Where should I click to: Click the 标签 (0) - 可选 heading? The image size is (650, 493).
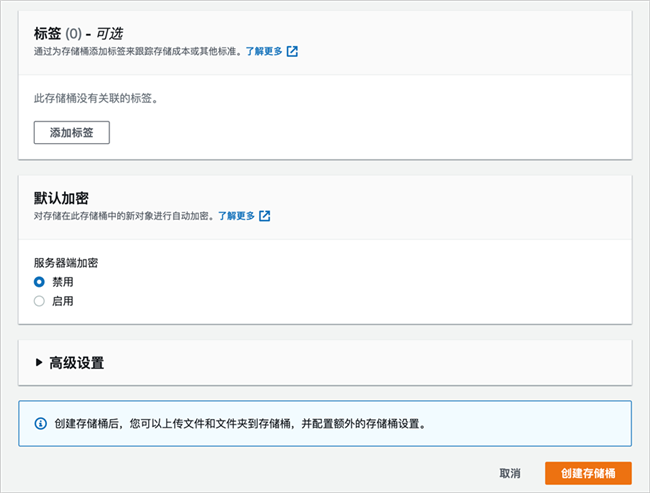(78, 34)
